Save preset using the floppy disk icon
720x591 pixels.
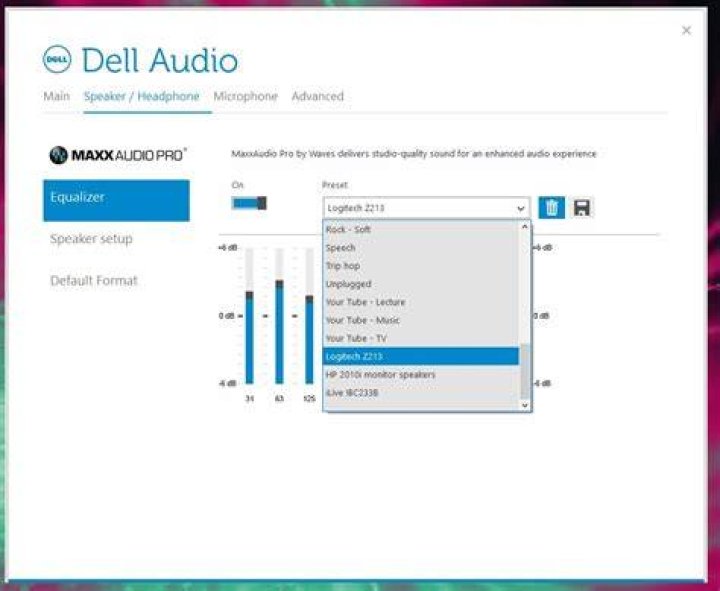coord(581,208)
